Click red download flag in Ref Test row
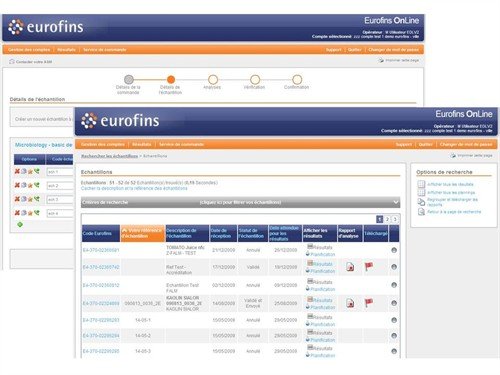Screen dimensions: 500x375 [369, 266]
